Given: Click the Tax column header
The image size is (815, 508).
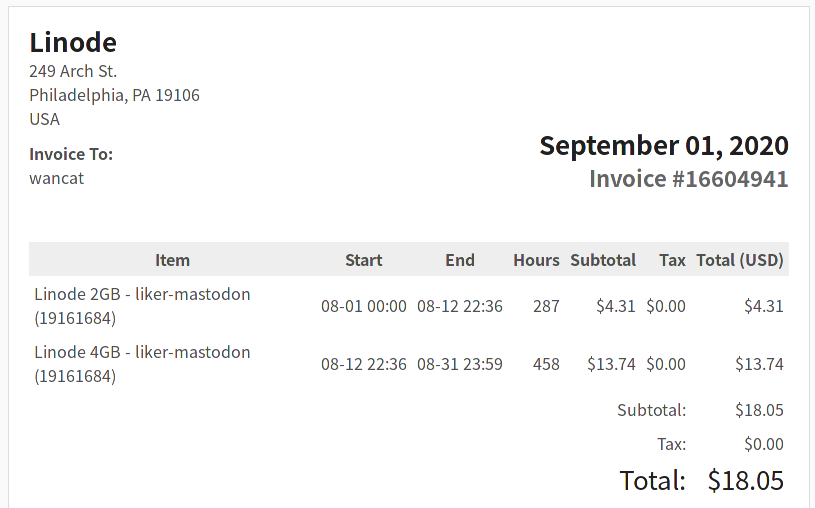Looking at the screenshot, I should [672, 259].
